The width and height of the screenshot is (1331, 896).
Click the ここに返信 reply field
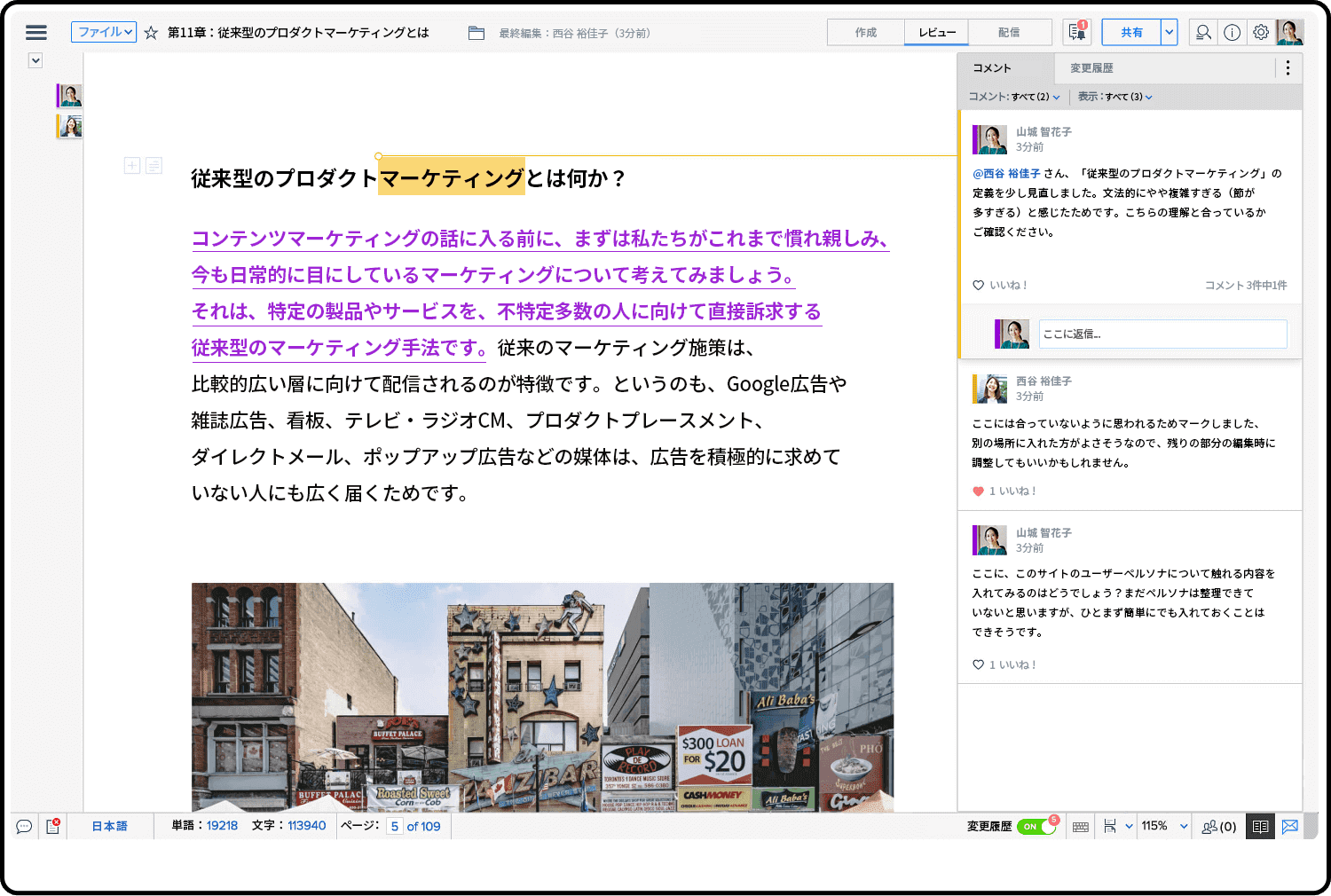1162,334
